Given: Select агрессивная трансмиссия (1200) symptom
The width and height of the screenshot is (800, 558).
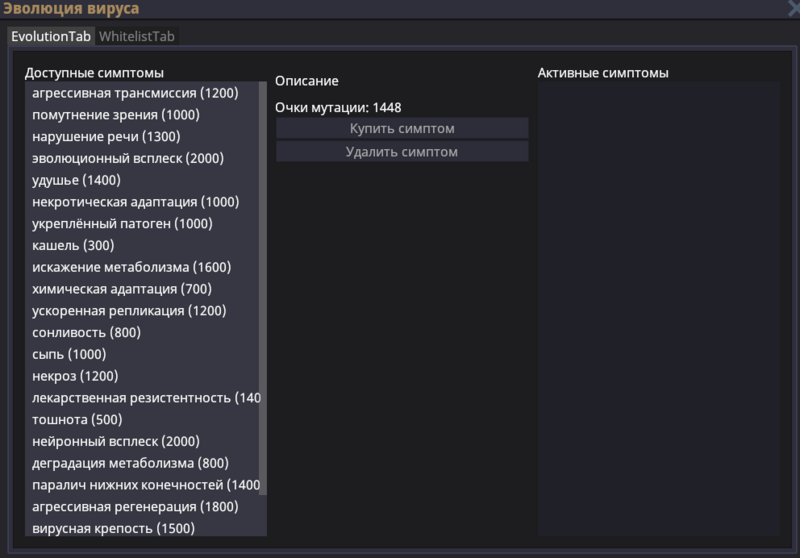Looking at the screenshot, I should coord(135,93).
